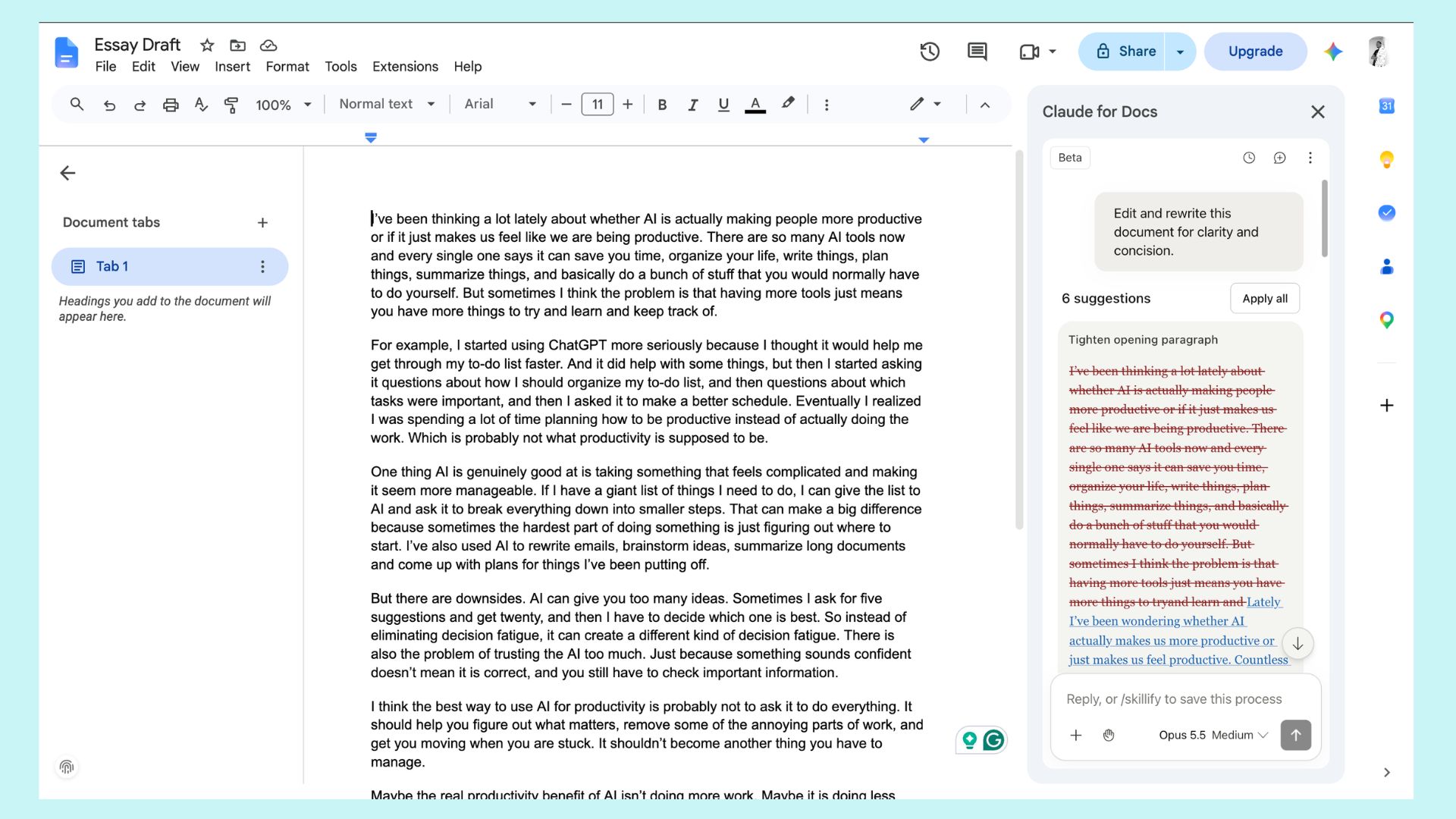1456x819 pixels.
Task: Open editing mode pencil dropdown
Action: pyautogui.click(x=925, y=104)
